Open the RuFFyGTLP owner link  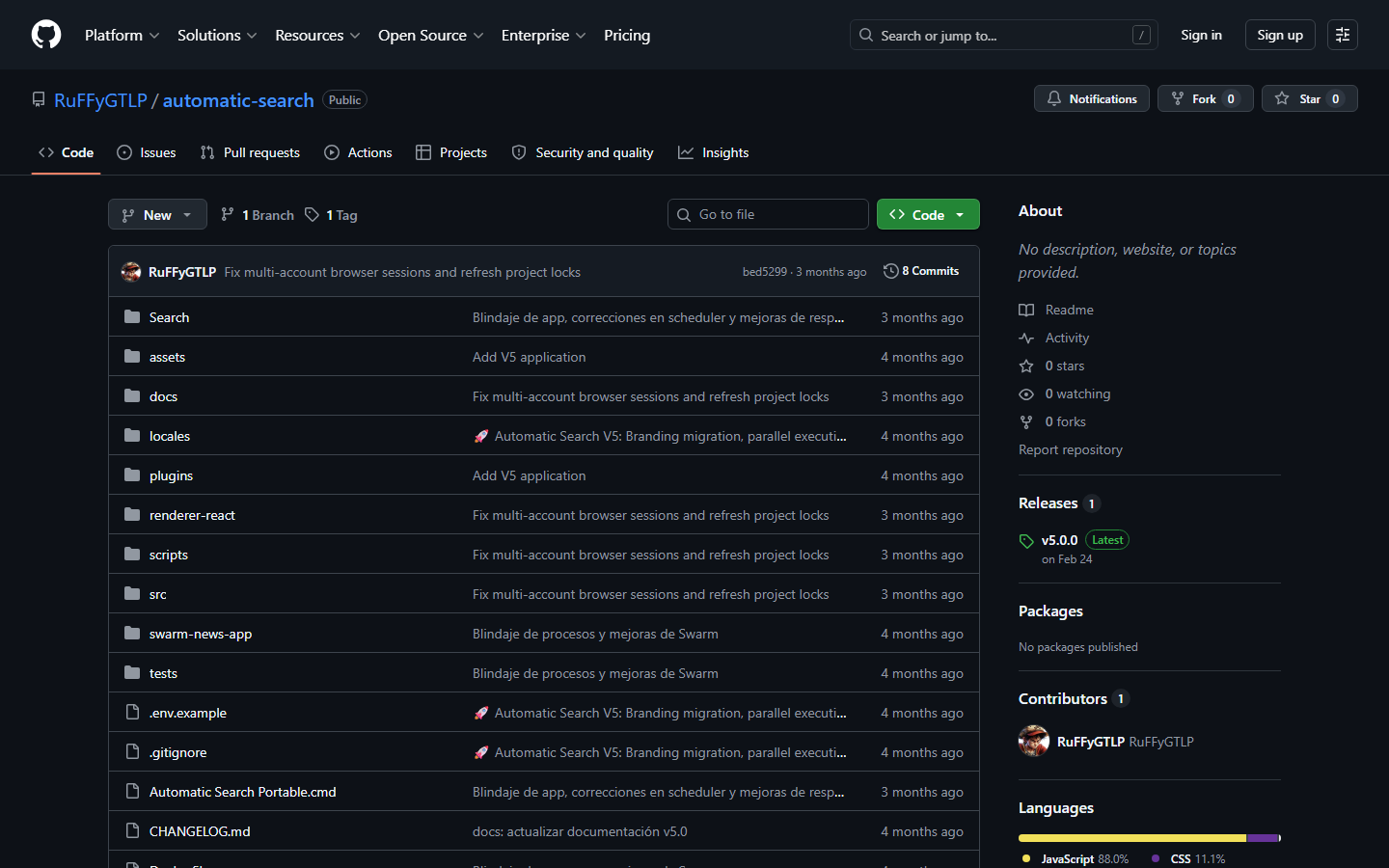click(x=100, y=100)
